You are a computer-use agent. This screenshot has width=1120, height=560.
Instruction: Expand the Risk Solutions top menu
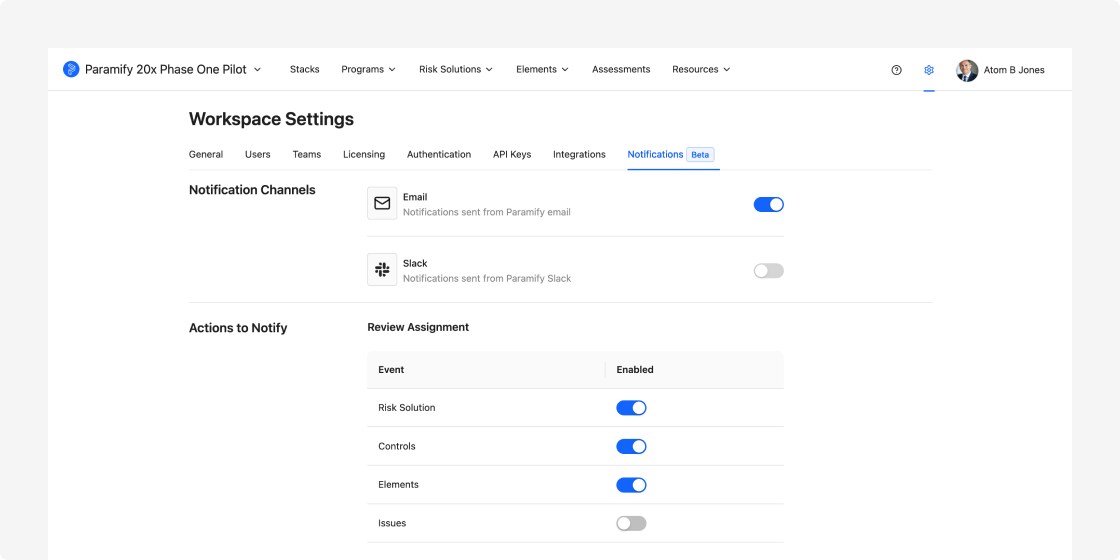pos(456,69)
